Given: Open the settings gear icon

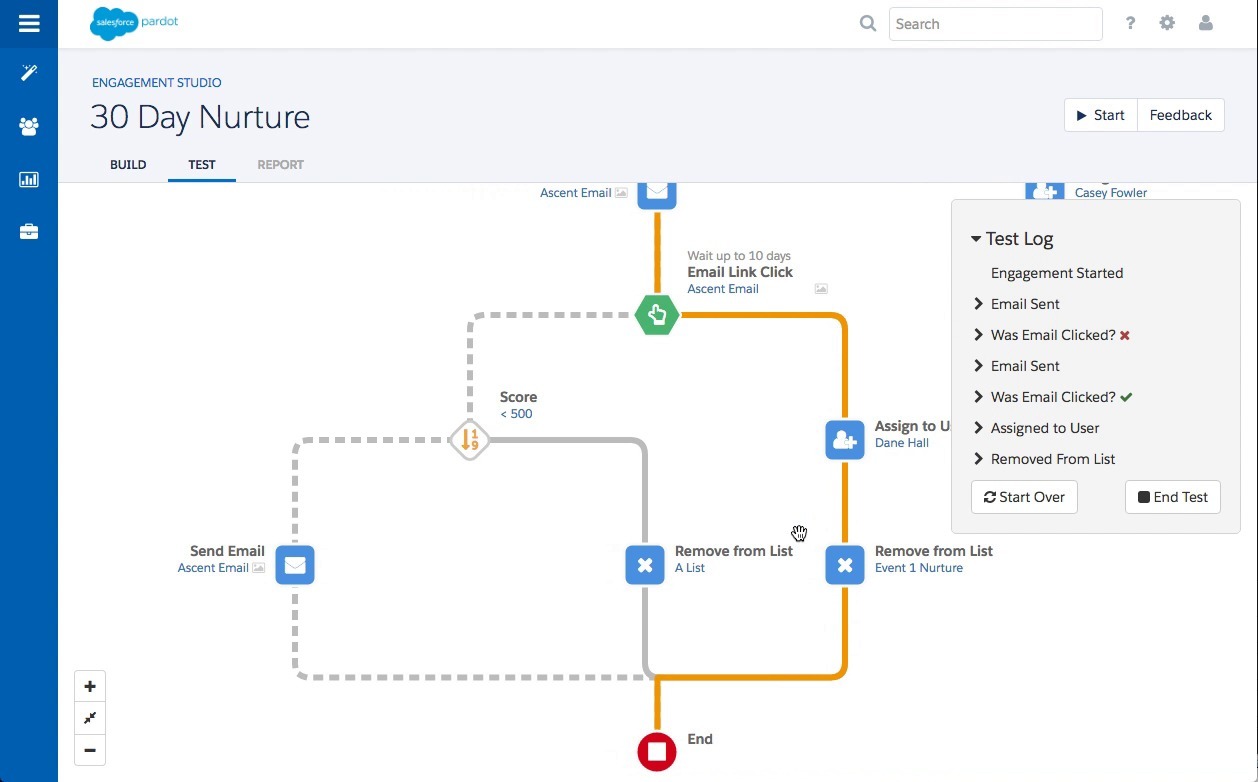Looking at the screenshot, I should tap(1167, 23).
